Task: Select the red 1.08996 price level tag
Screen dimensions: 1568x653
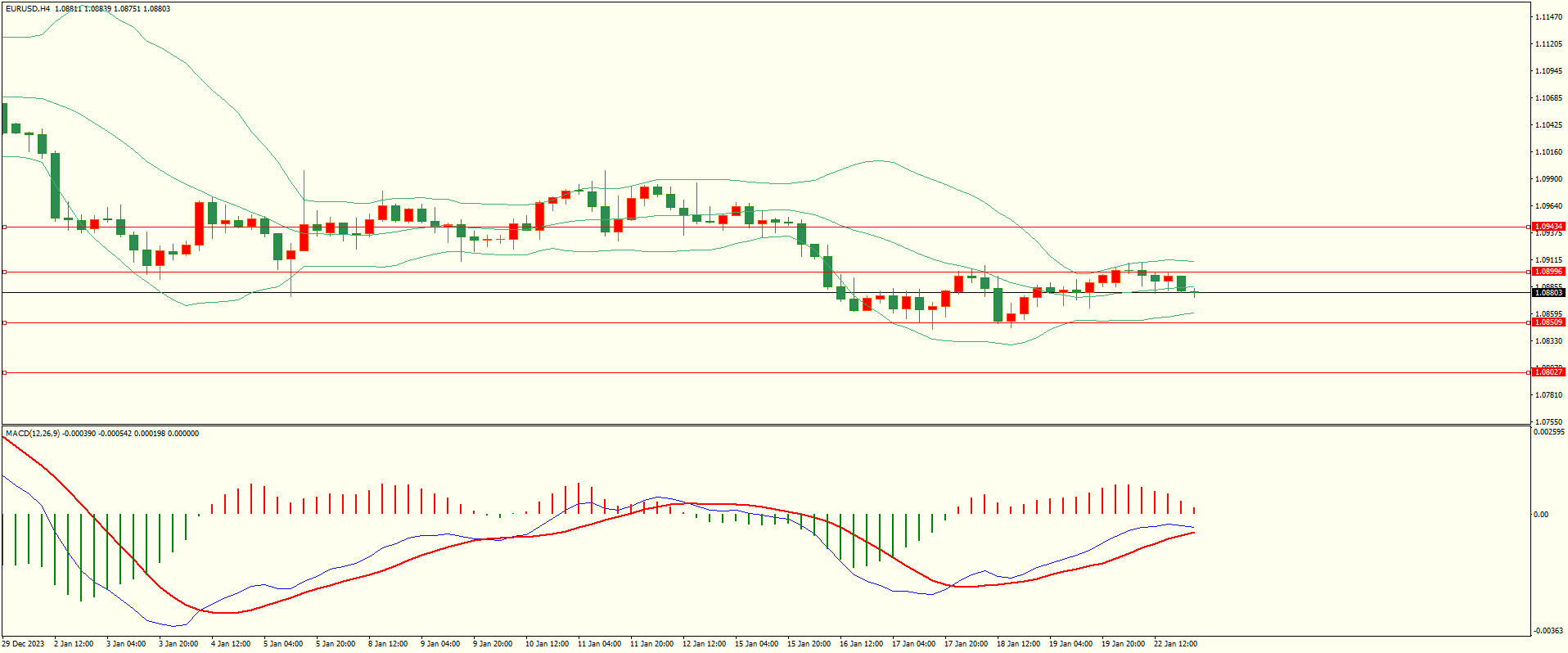Action: (x=1548, y=272)
